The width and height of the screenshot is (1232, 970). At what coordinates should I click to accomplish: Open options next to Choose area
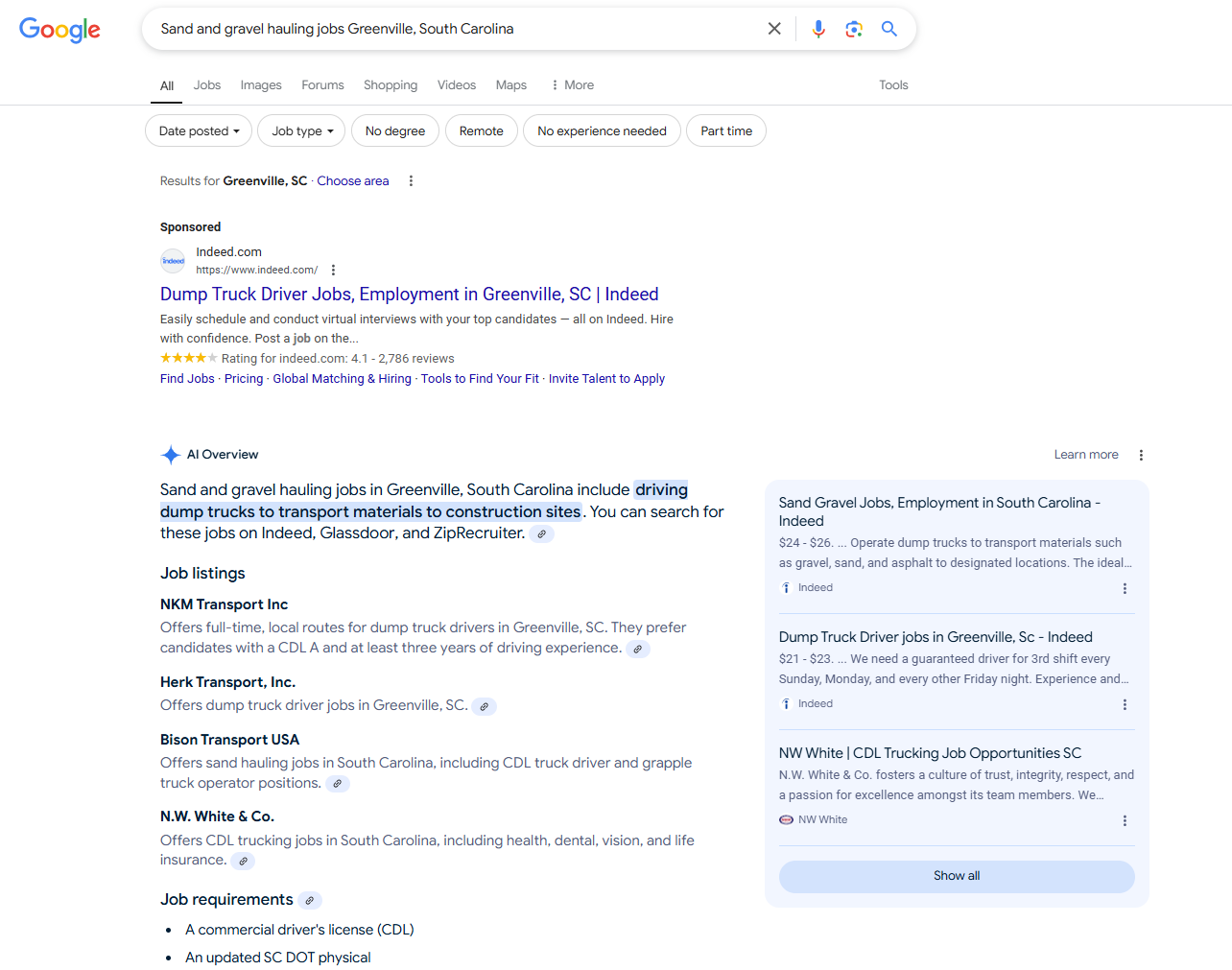(411, 181)
